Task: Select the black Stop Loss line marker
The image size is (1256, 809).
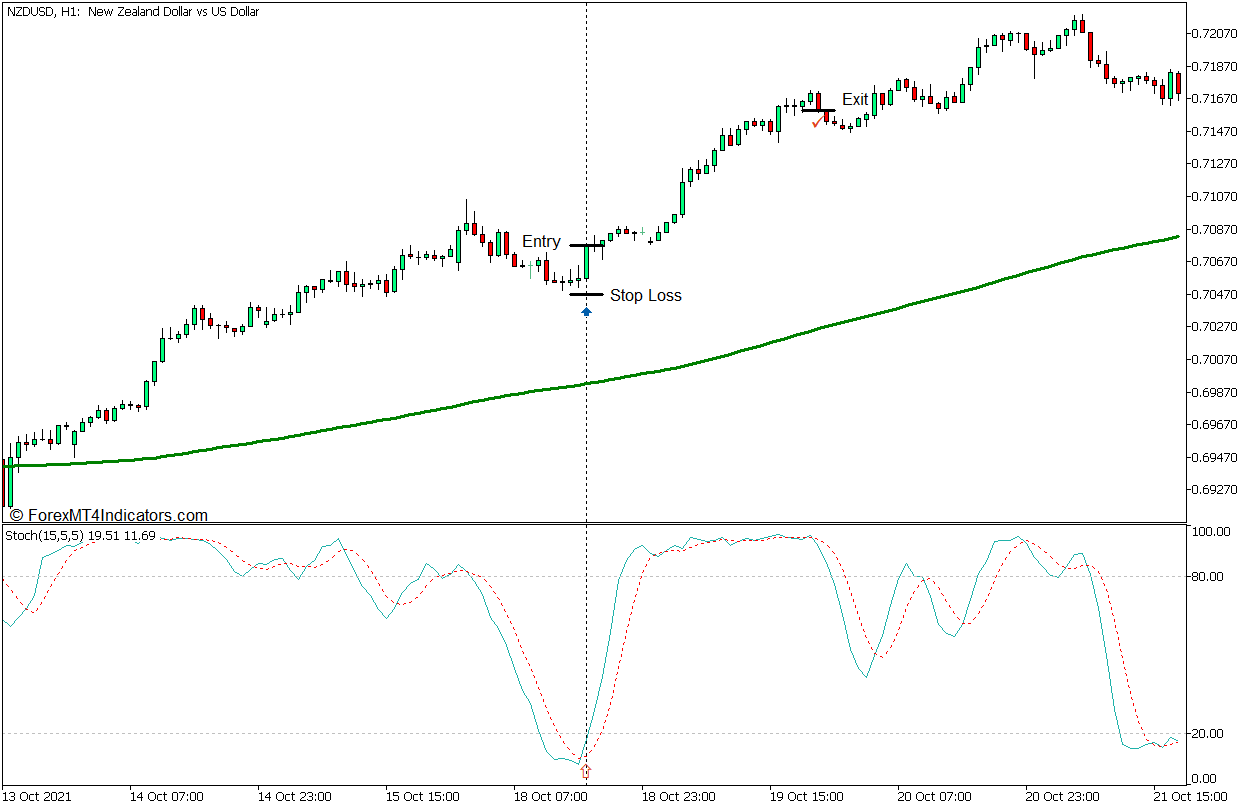Action: [586, 295]
